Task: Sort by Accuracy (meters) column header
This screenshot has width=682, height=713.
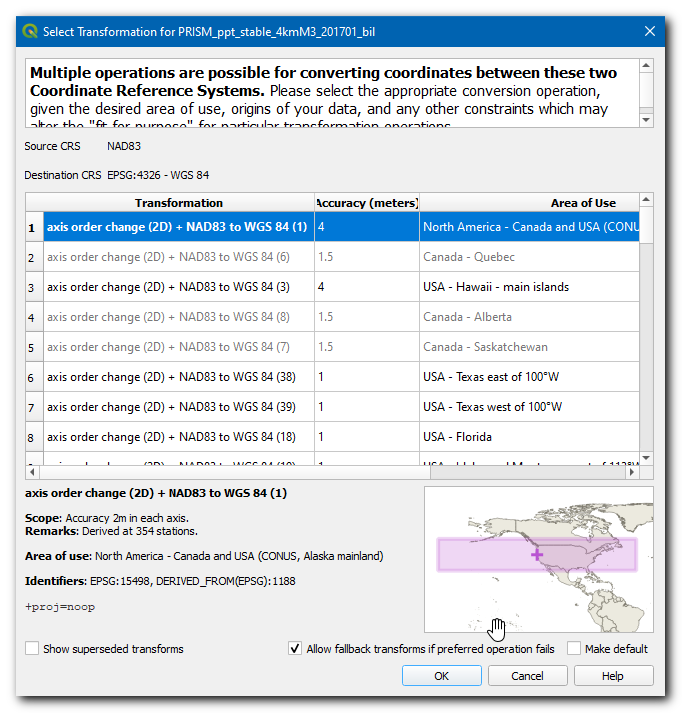Action: pos(367,202)
